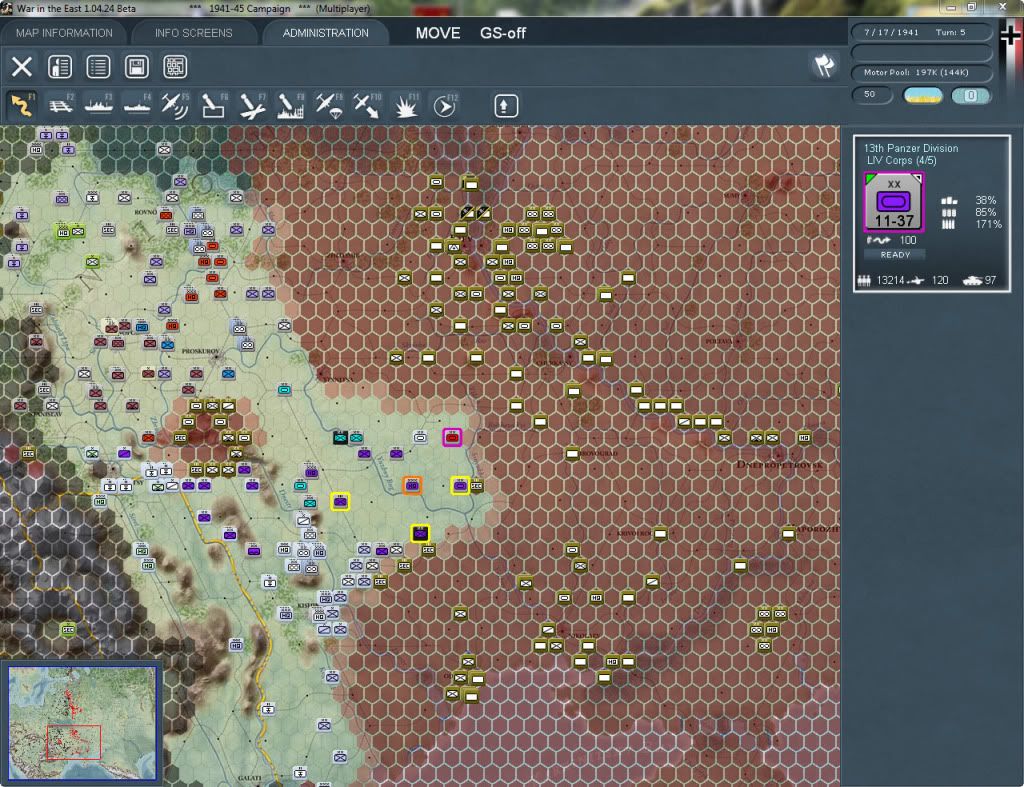Click the 120 guns count
Screen dimensions: 1024x787
(940, 280)
